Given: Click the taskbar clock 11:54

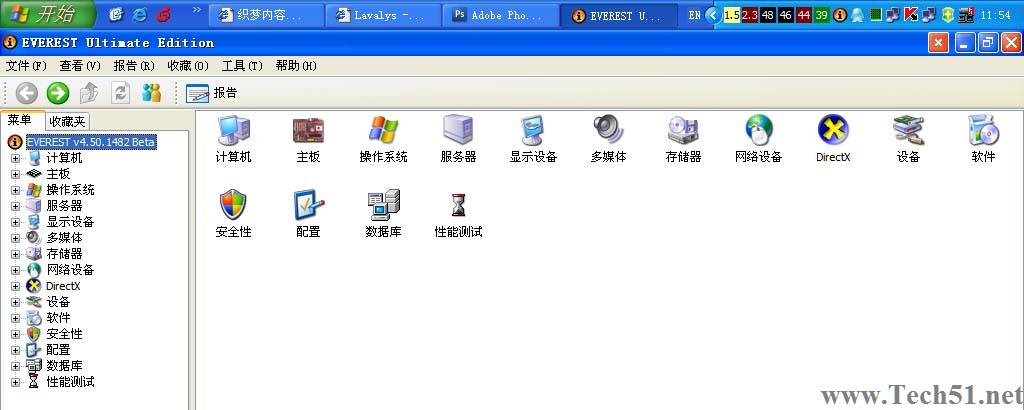Looking at the screenshot, I should click(x=995, y=15).
